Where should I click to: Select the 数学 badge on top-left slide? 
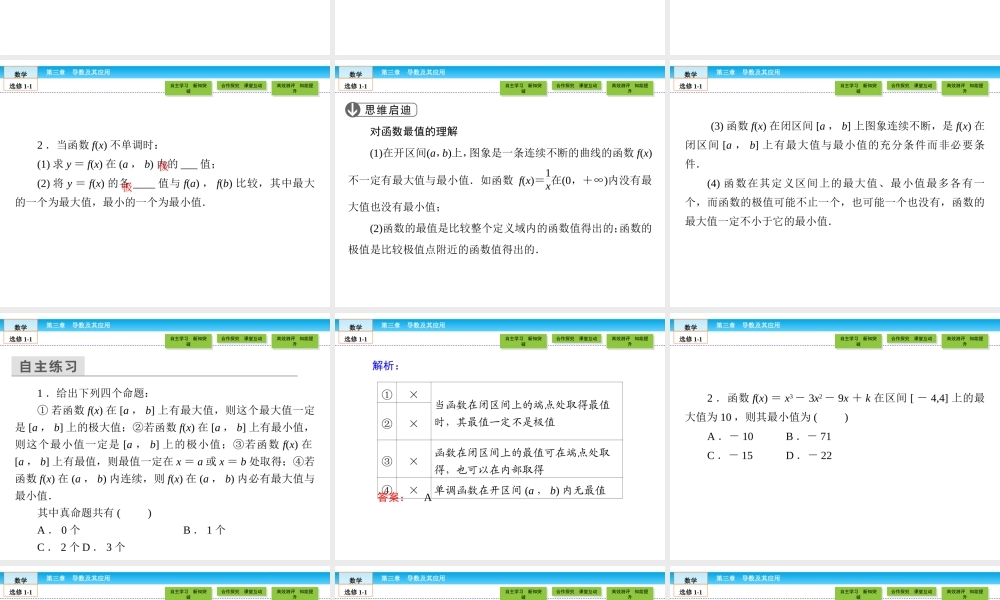click(22, 72)
